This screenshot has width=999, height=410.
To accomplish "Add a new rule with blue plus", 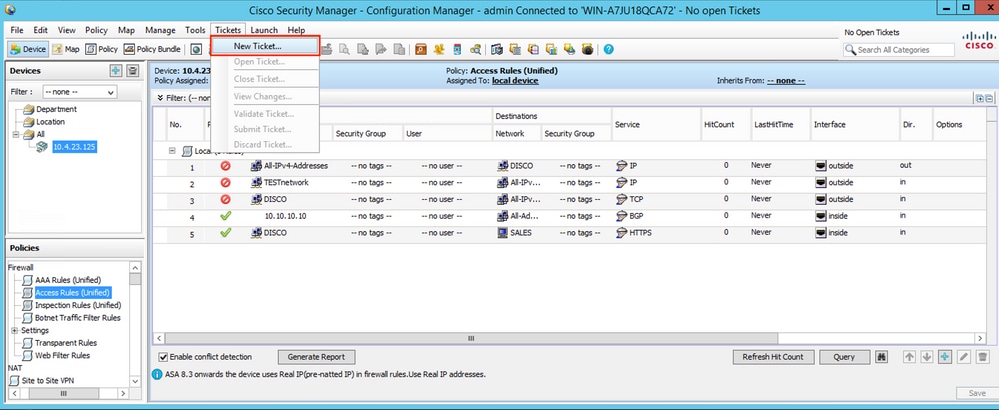I will tap(945, 357).
